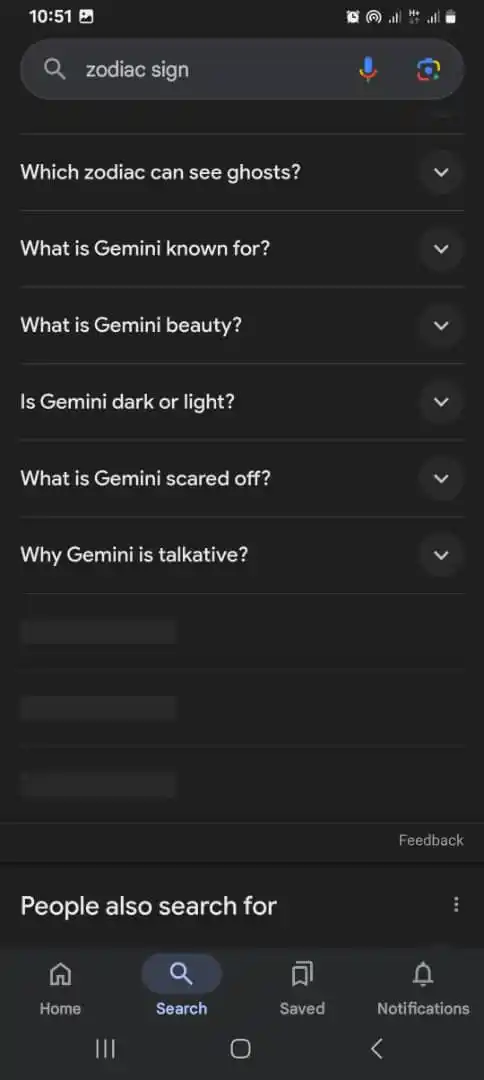The width and height of the screenshot is (484, 1080).
Task: Tap the "What is Gemini known for?" question text
Action: (x=145, y=248)
